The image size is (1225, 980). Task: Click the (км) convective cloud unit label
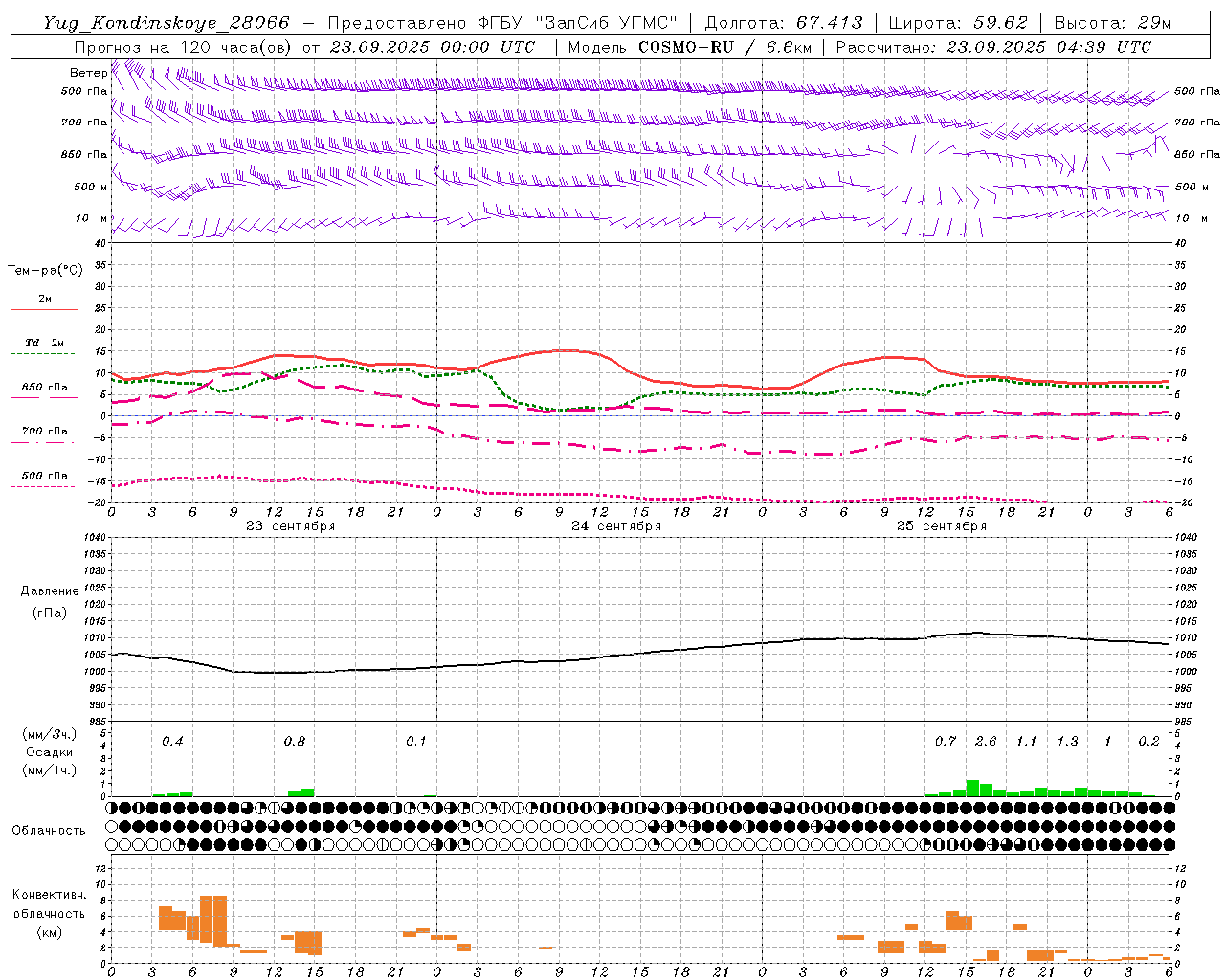pos(50,931)
